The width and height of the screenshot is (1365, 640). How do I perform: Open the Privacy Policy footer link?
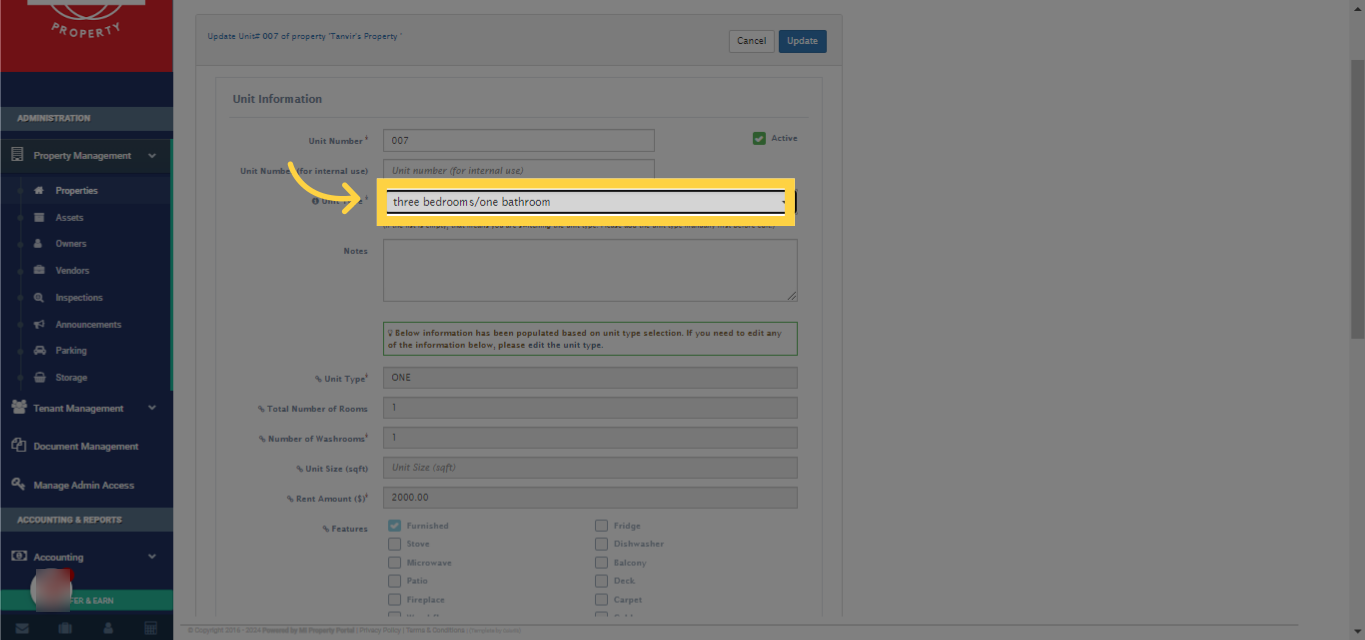point(380,630)
